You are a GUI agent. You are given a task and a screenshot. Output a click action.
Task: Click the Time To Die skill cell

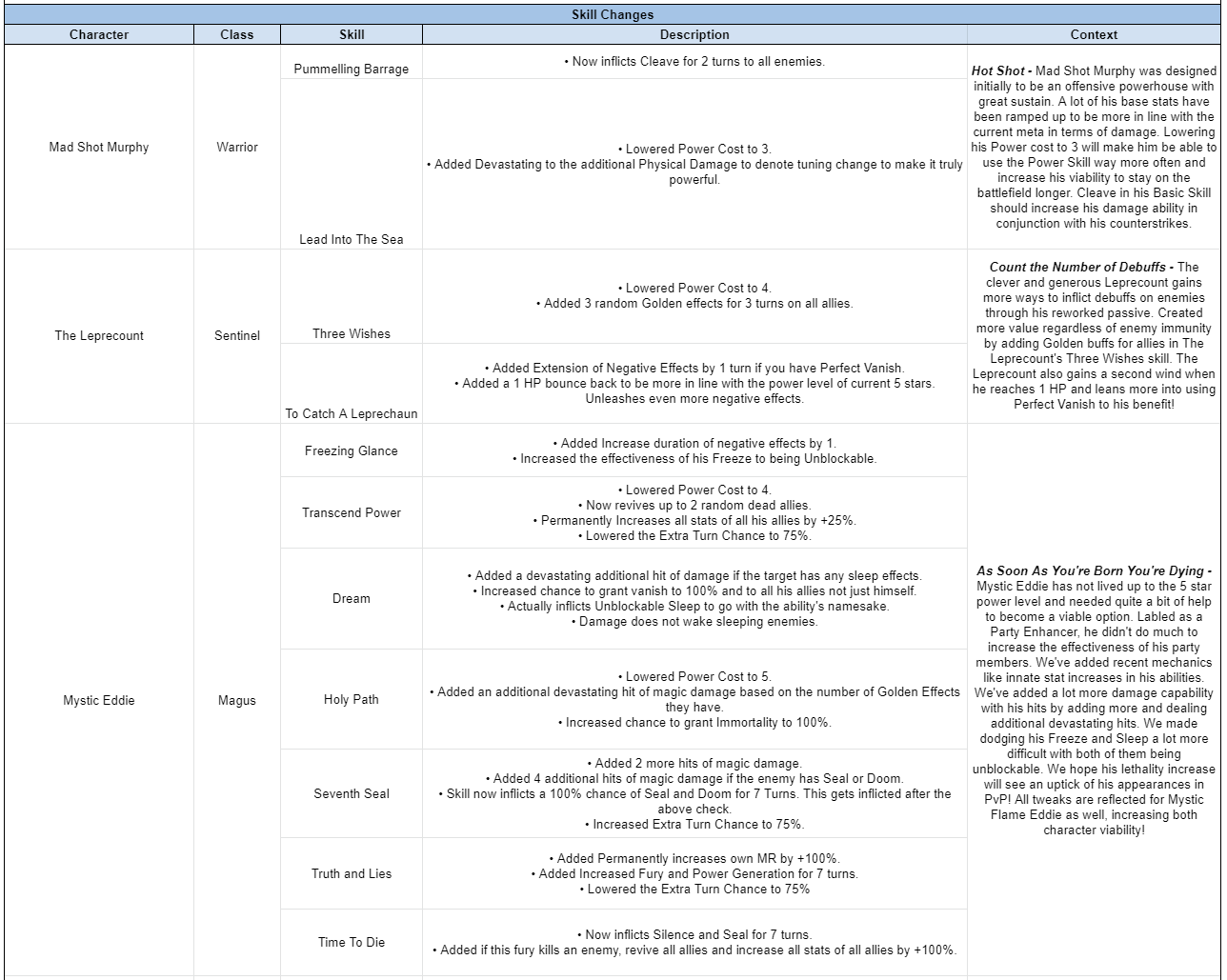tap(352, 942)
